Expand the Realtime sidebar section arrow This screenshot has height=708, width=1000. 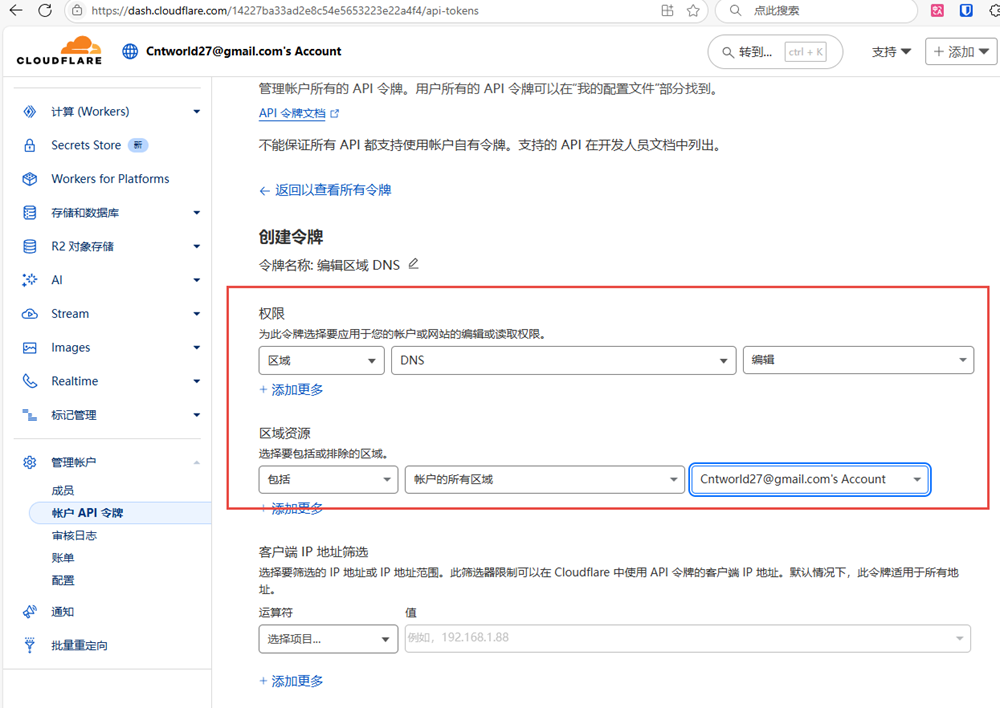click(196, 381)
